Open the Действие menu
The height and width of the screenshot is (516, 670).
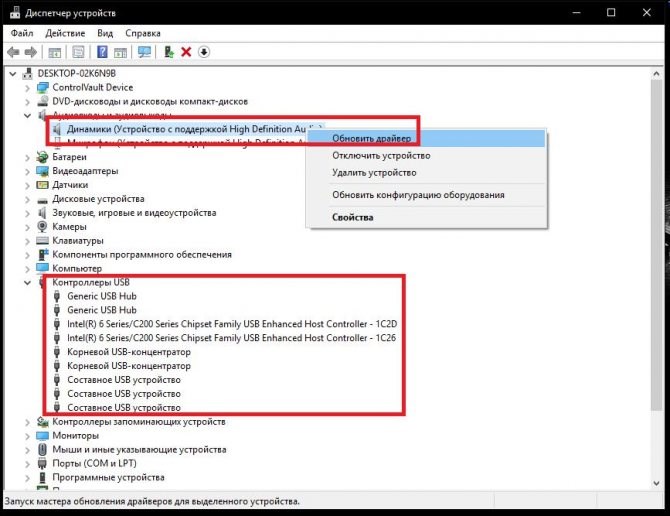[65, 33]
